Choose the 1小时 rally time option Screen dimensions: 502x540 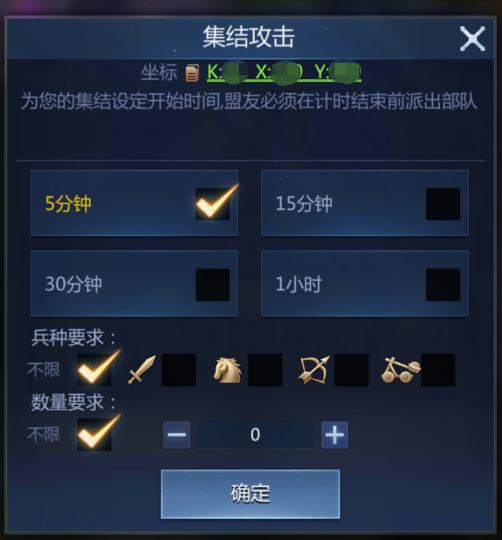click(x=365, y=283)
